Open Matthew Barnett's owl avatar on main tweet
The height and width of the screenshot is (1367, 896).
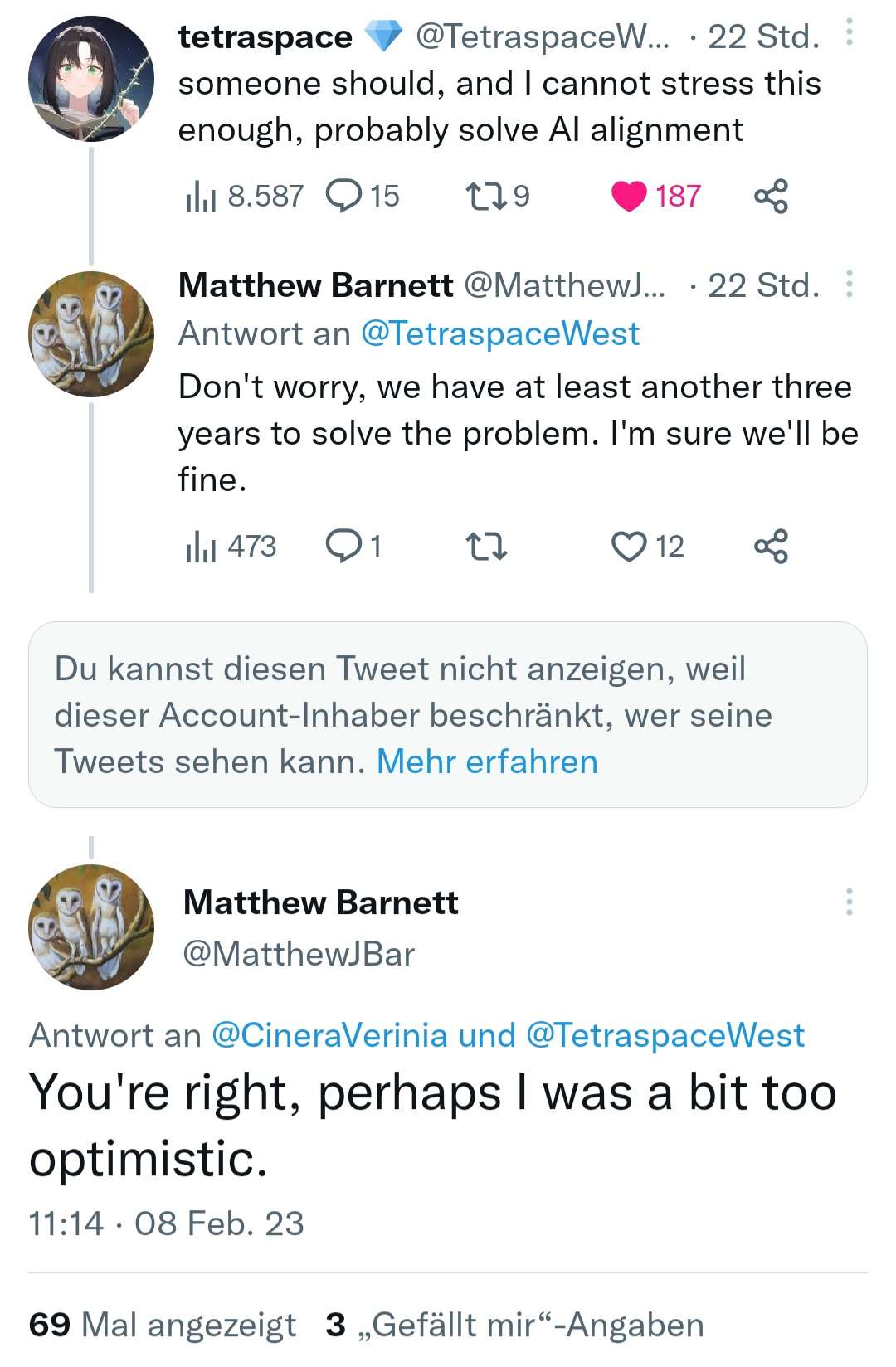tap(91, 927)
